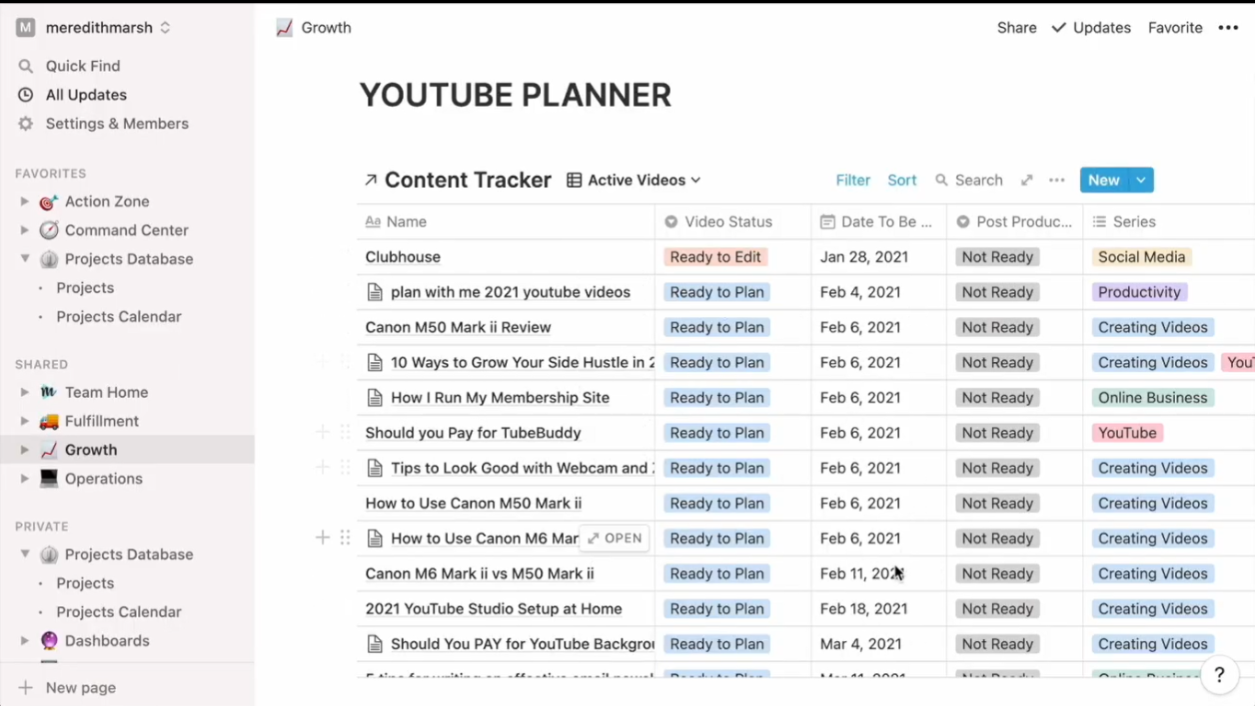Click the Name column header
Image resolution: width=1255 pixels, height=706 pixels.
506,222
